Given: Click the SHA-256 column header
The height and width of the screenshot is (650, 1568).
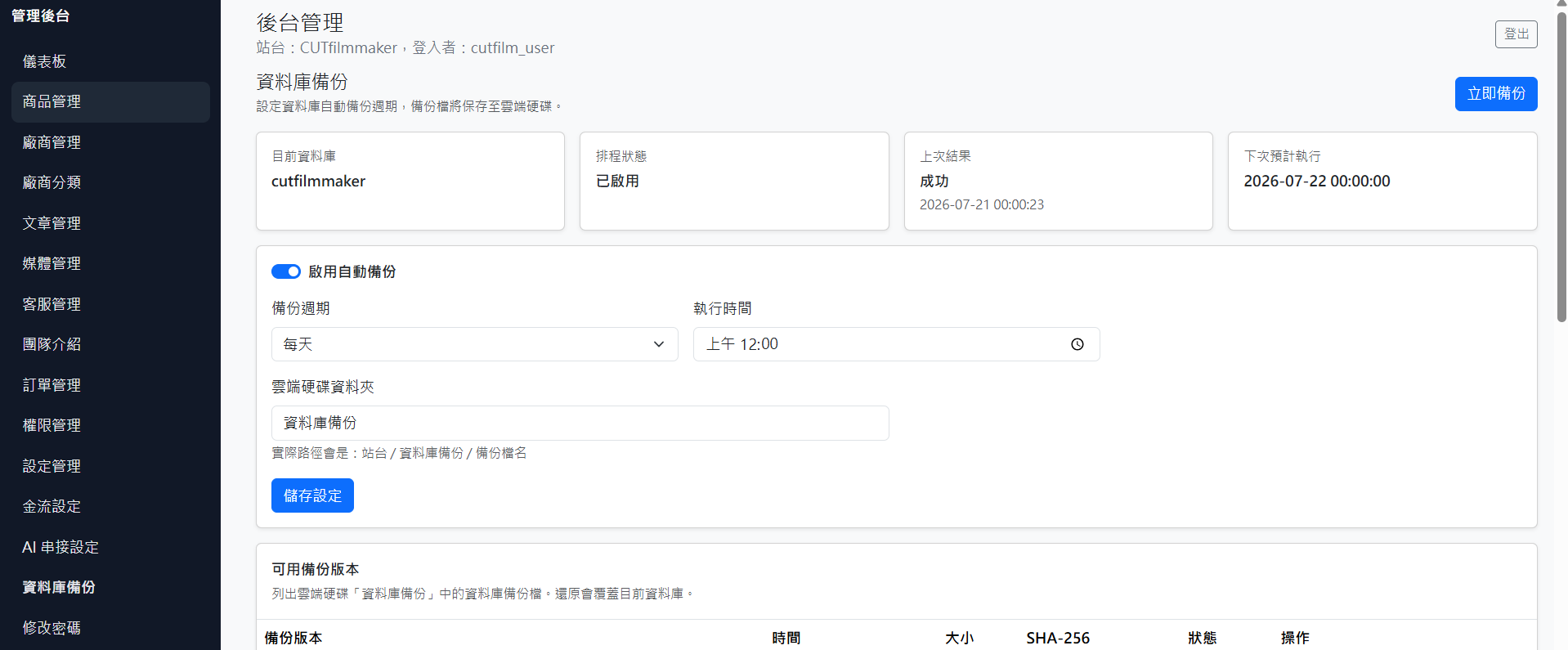Looking at the screenshot, I should click(1058, 638).
